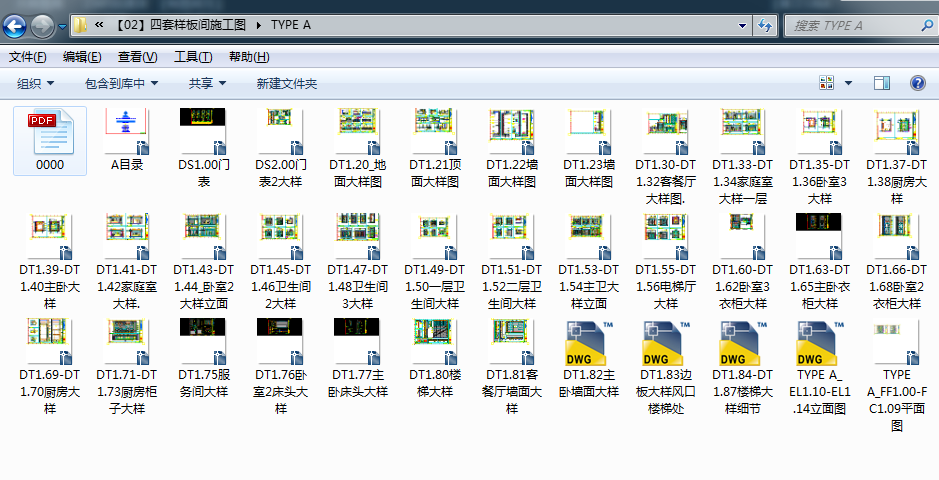The height and width of the screenshot is (480, 939).
Task: Select DT1.22墙面大样图 file
Action: click(x=511, y=149)
